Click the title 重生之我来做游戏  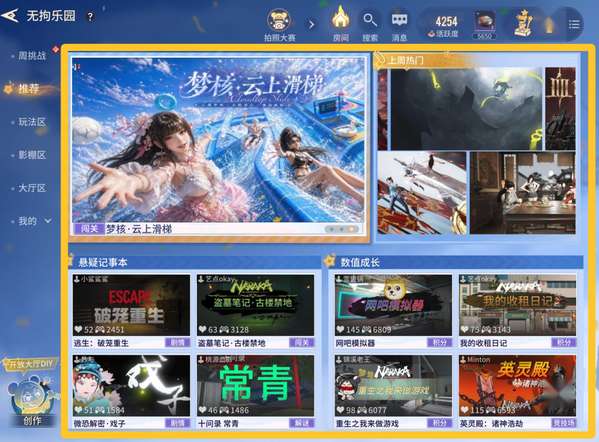367,423
